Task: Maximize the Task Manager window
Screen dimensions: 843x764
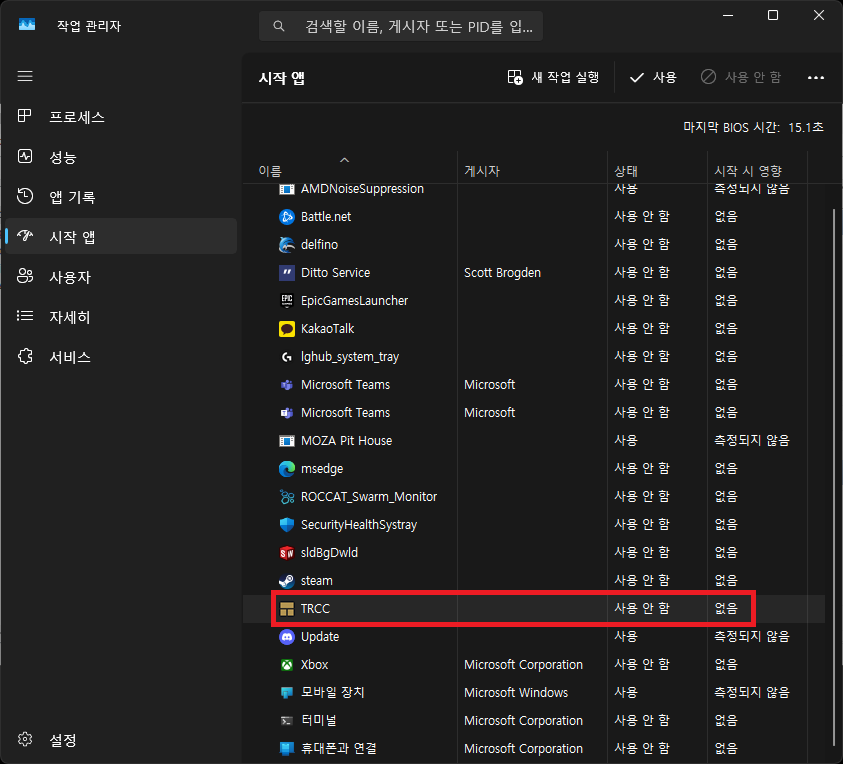Action: (773, 15)
